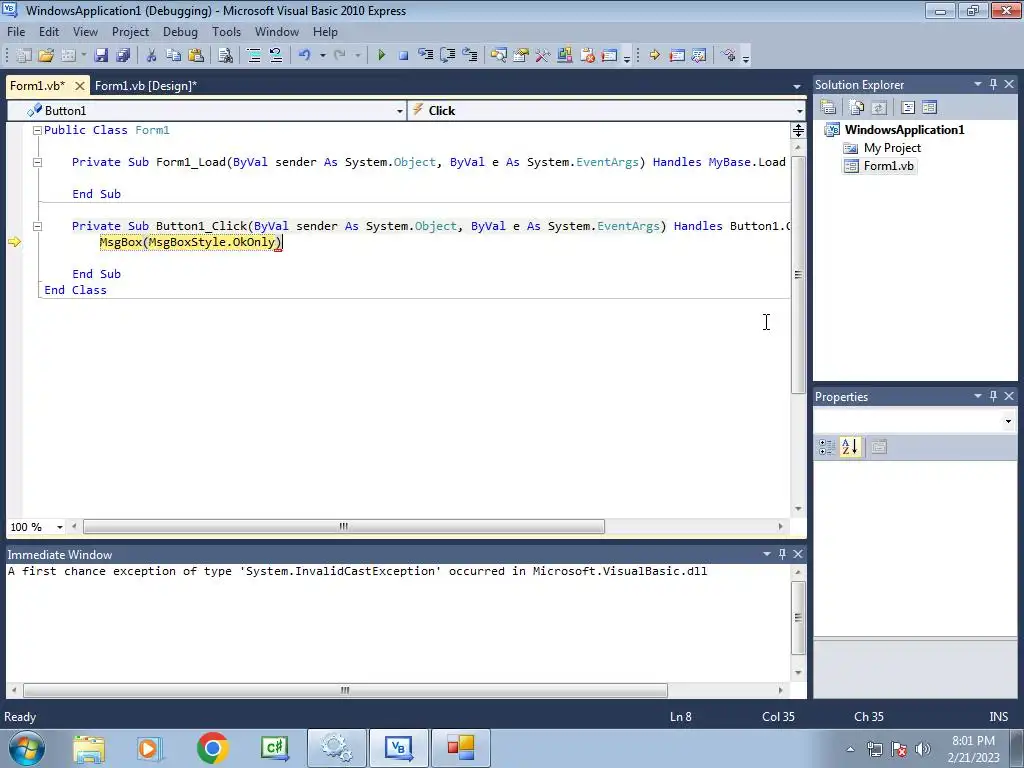Close the Form1.vb* editor tab
The image size is (1024, 768).
[x=80, y=86]
